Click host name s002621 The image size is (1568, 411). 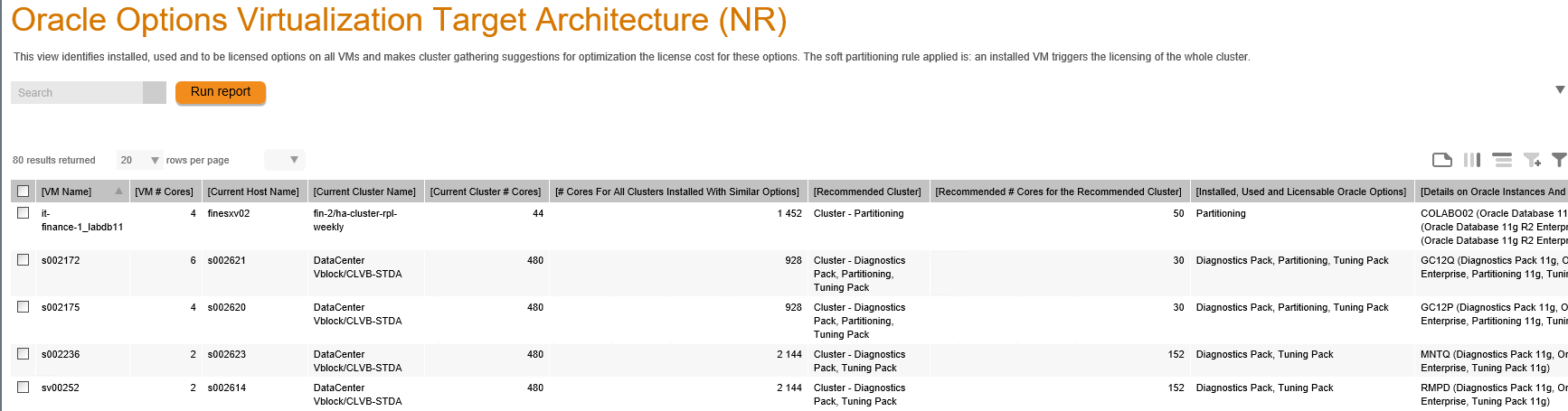[227, 260]
